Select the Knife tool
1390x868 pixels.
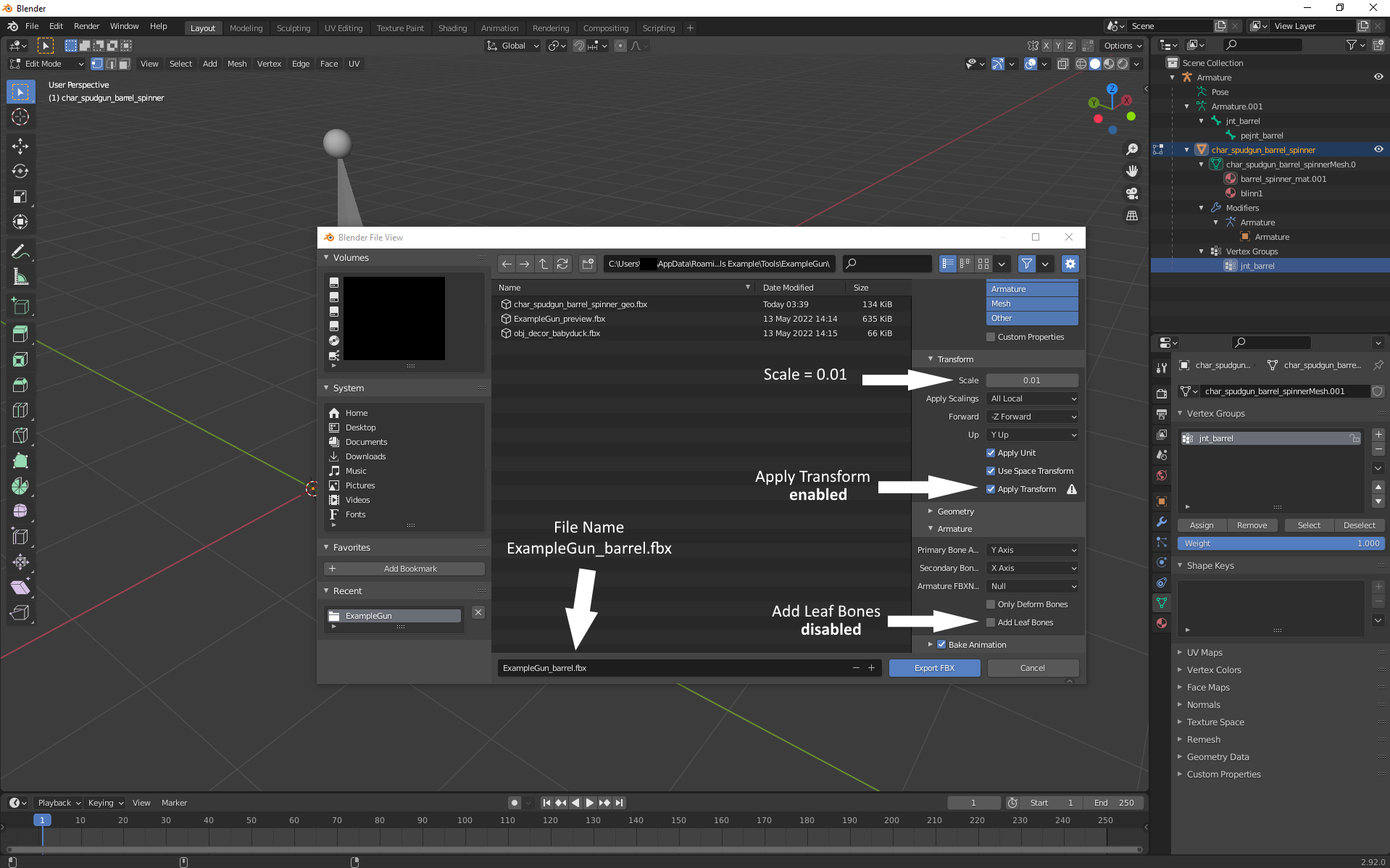coord(20,435)
